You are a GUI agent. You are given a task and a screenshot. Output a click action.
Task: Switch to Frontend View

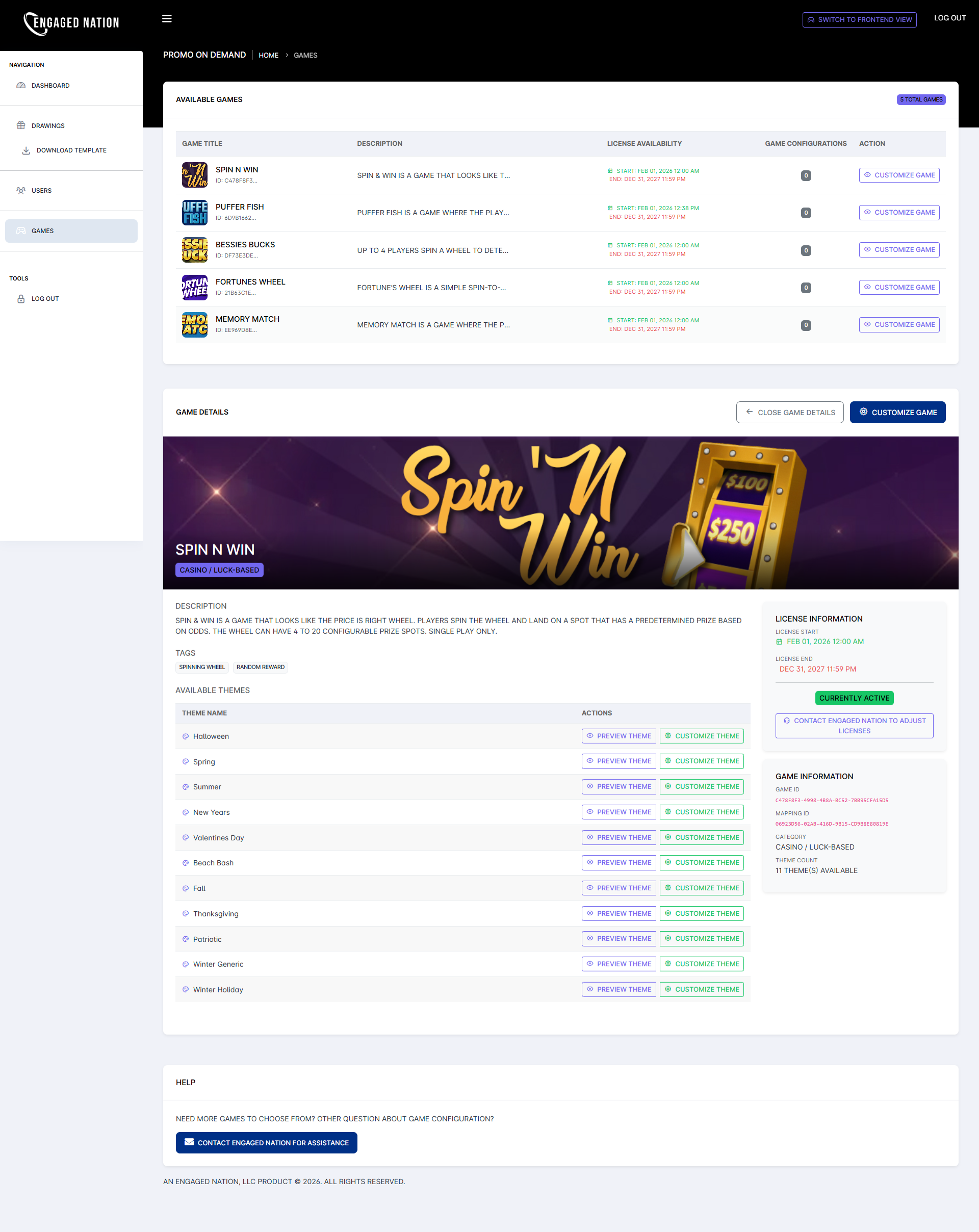pyautogui.click(x=859, y=19)
